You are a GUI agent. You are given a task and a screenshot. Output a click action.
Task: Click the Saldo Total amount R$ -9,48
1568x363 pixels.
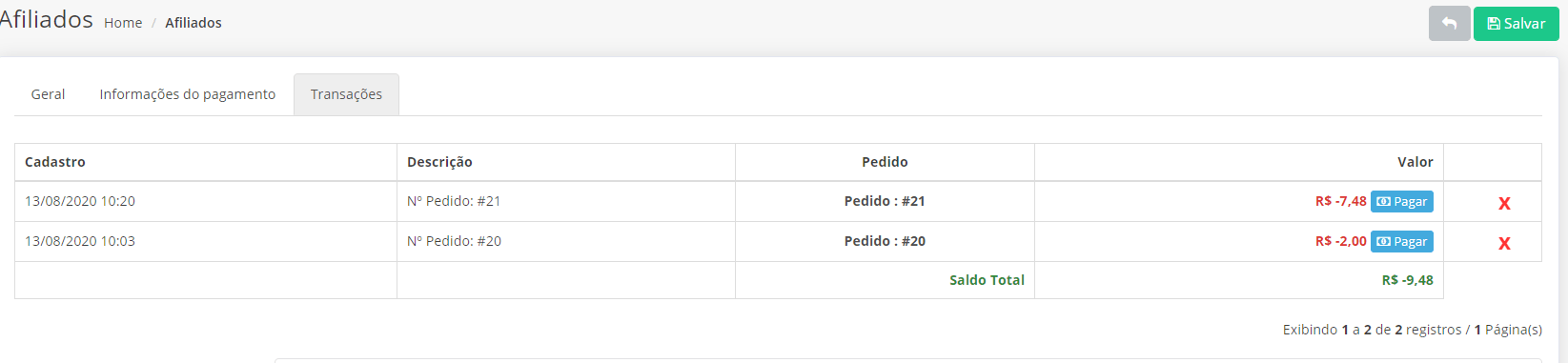pyautogui.click(x=1407, y=280)
